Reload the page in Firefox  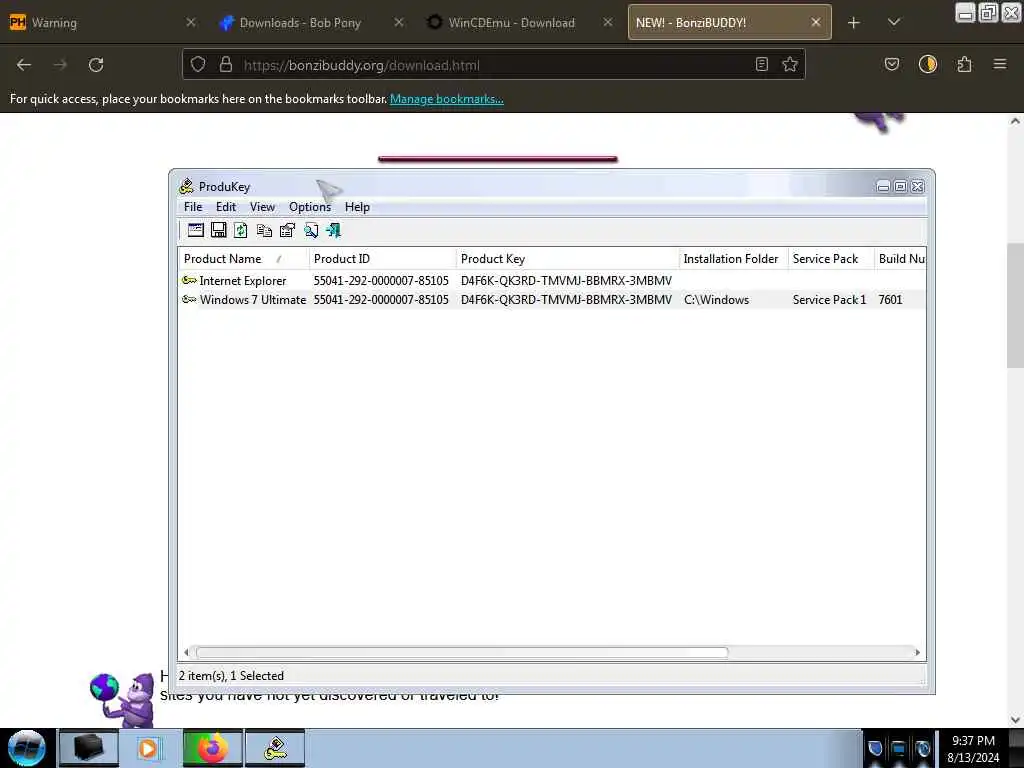96,65
